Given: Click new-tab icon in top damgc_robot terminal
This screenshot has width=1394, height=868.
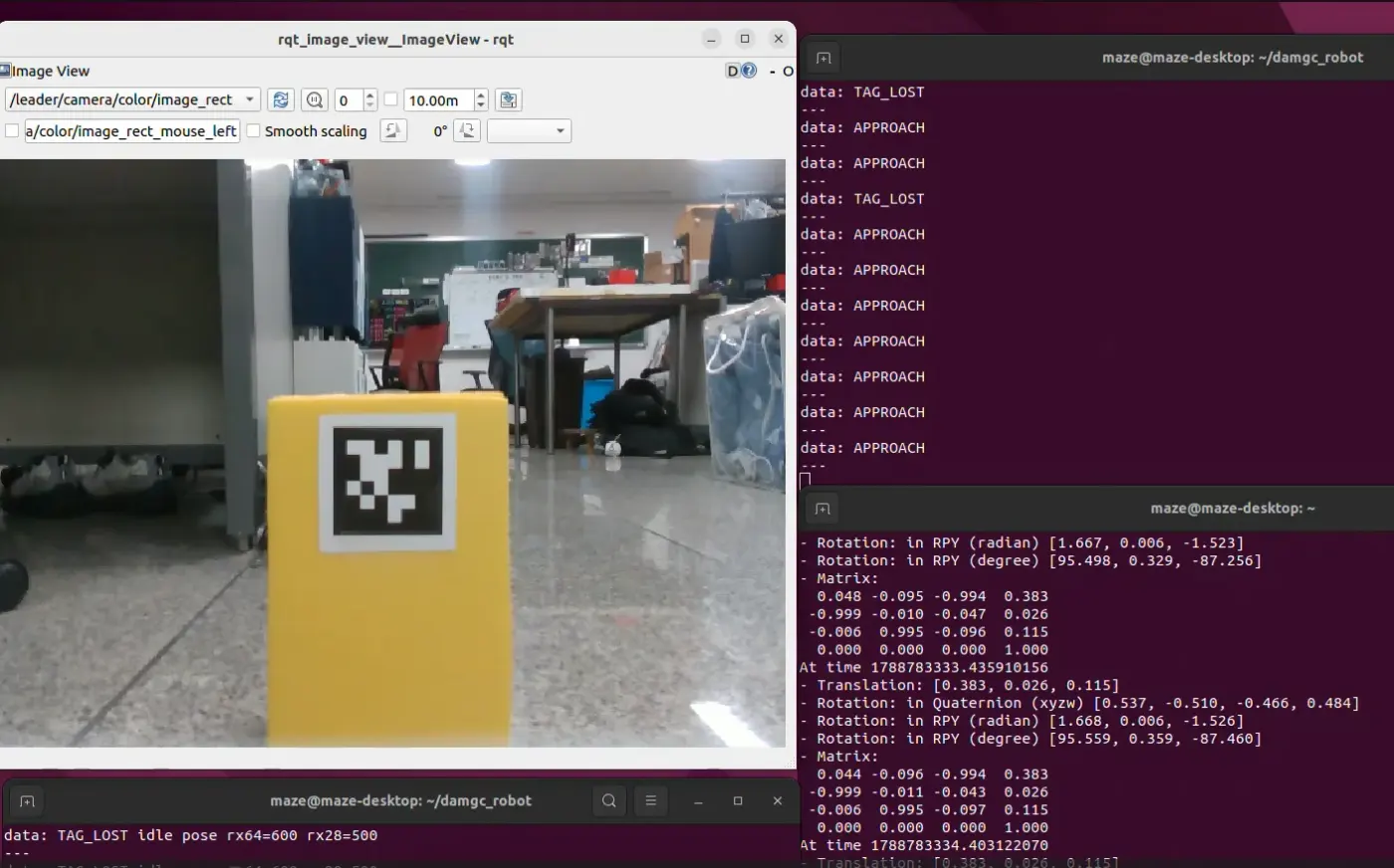Looking at the screenshot, I should (x=822, y=58).
